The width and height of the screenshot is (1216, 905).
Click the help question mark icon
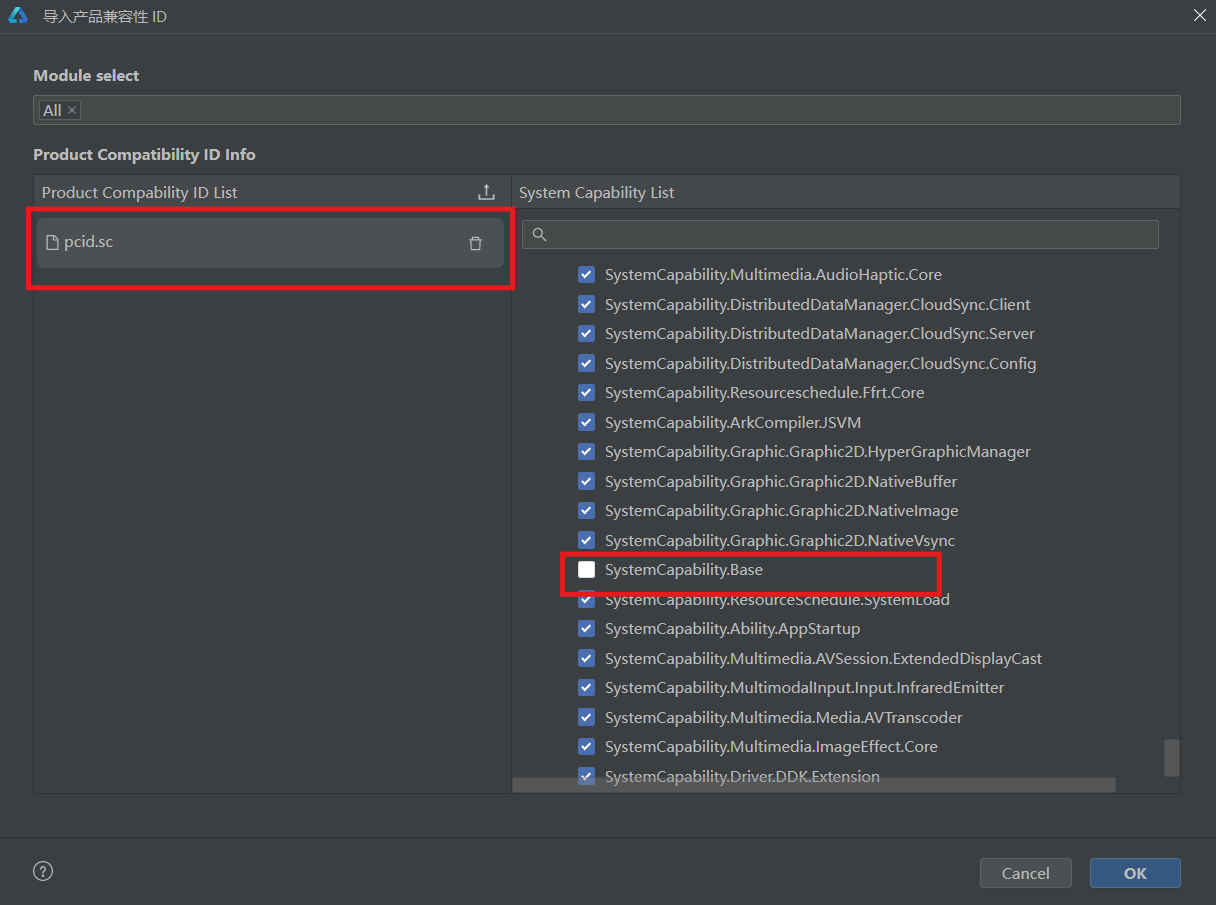[43, 871]
